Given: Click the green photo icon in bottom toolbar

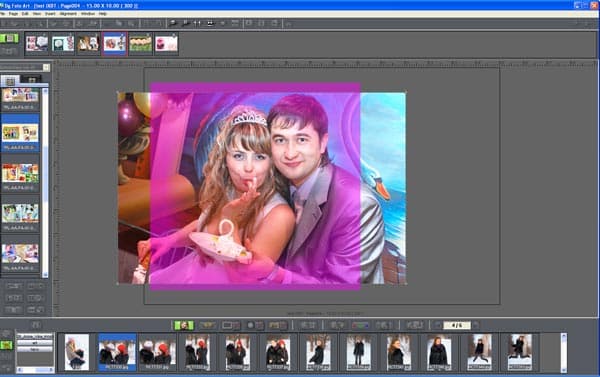Looking at the screenshot, I should tap(184, 325).
